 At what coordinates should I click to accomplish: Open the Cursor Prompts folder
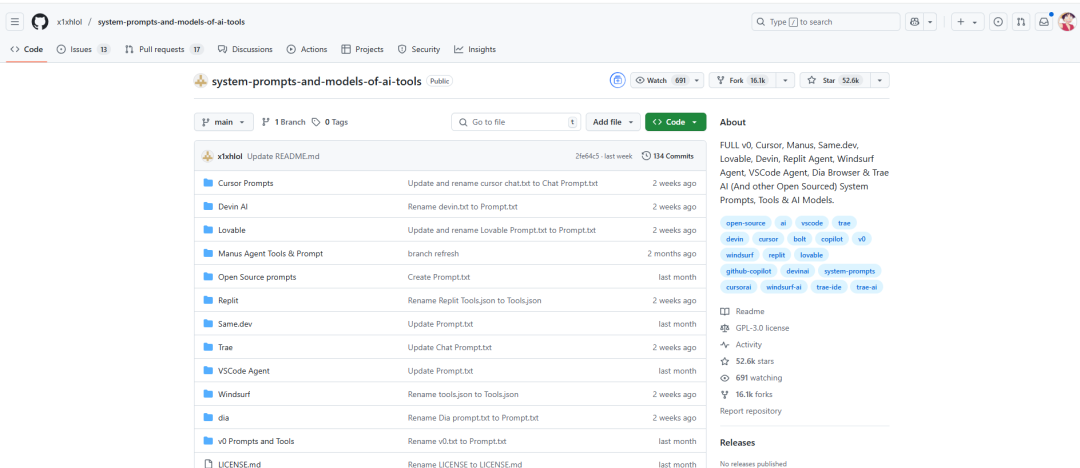click(x=245, y=183)
